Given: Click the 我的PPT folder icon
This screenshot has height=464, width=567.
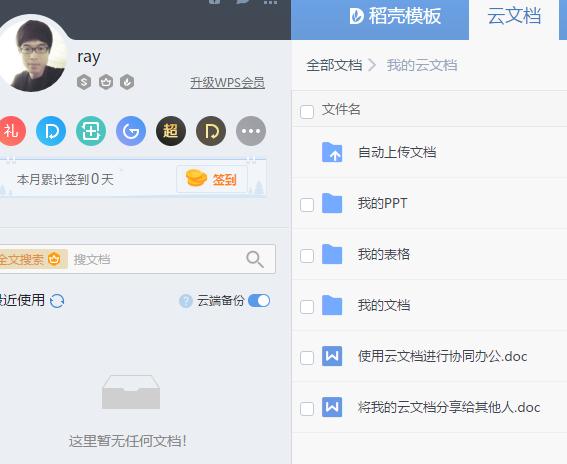Looking at the screenshot, I should point(332,203).
